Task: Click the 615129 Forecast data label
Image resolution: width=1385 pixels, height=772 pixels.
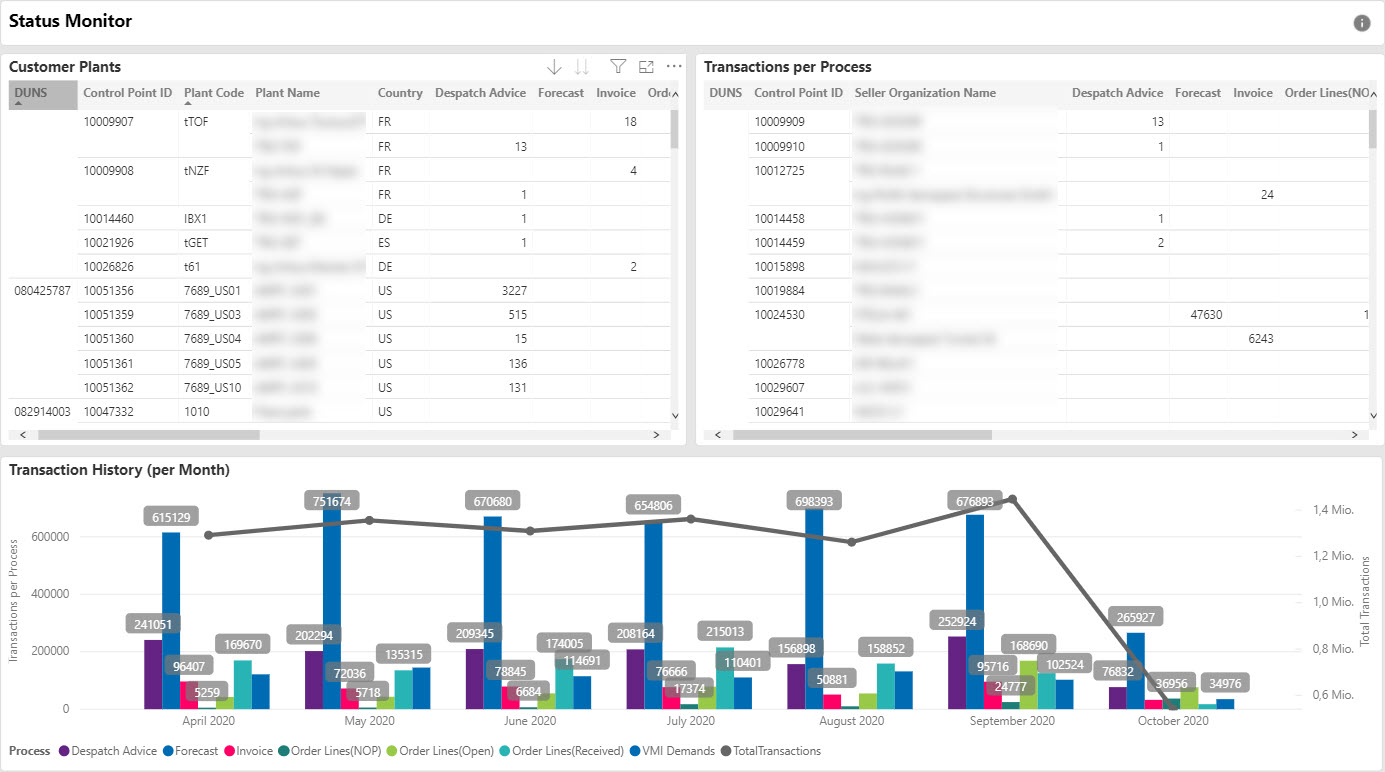Action: (x=171, y=517)
